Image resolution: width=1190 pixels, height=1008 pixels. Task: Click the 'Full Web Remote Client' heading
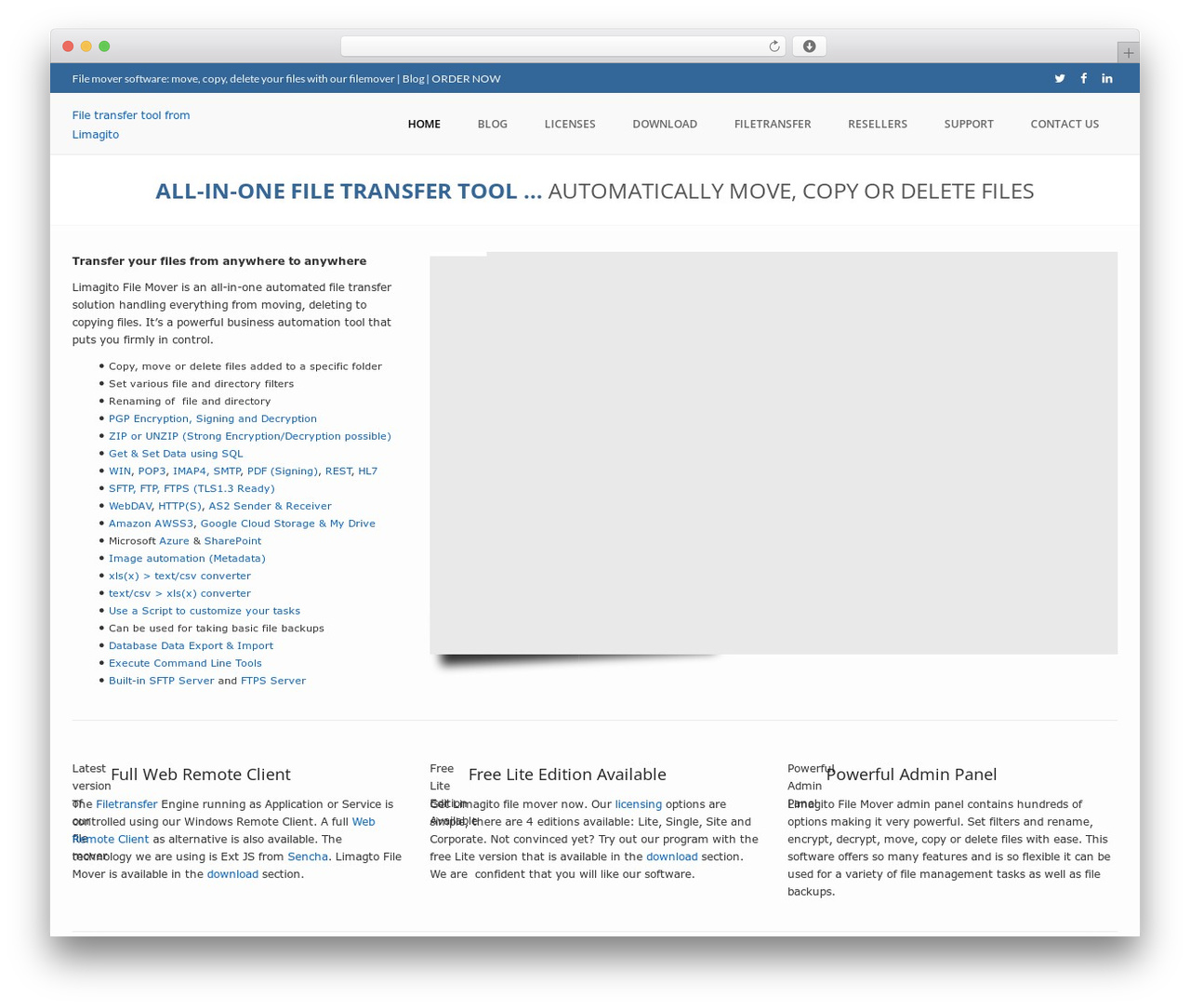click(x=201, y=775)
